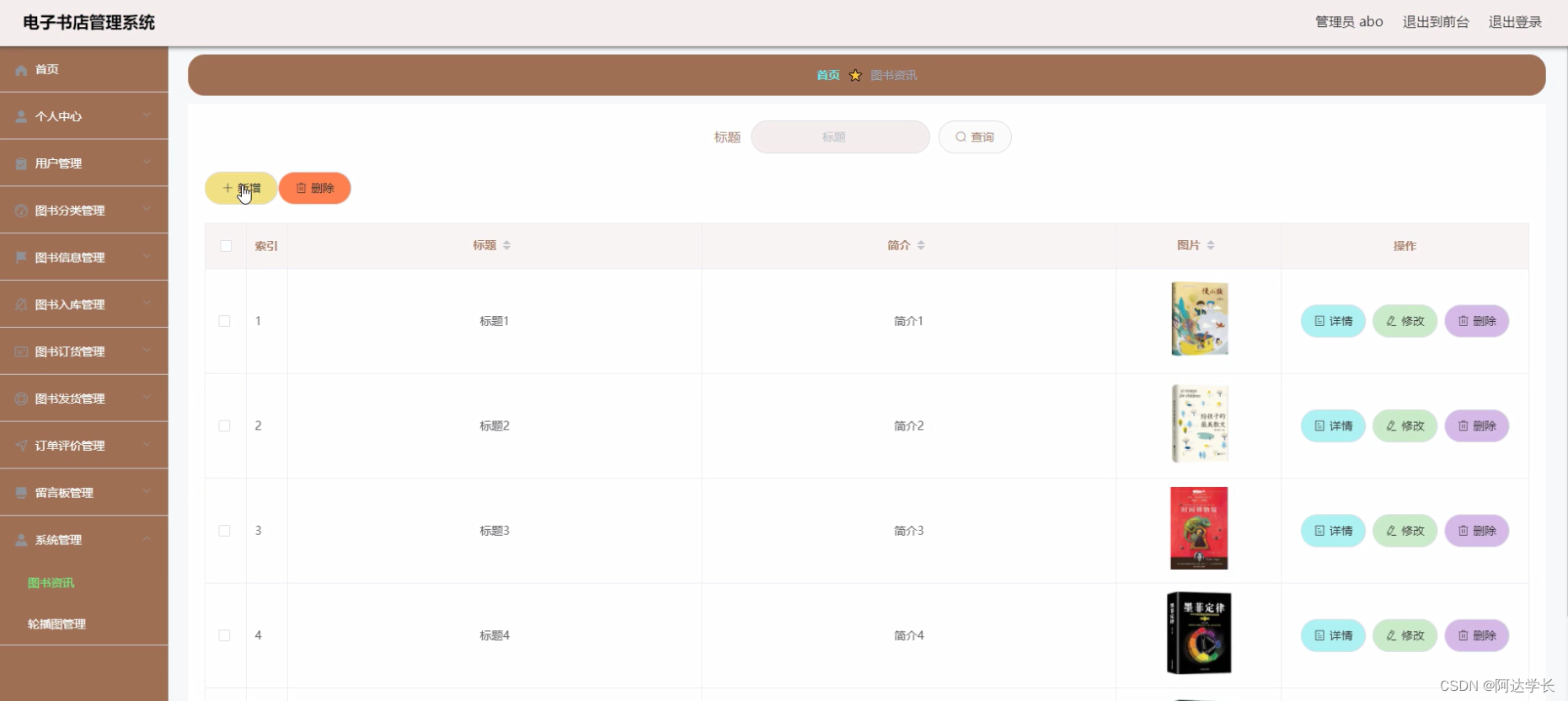This screenshot has height=701, width=1568.
Task: Open 详情 for row 标题2
Action: click(1333, 426)
